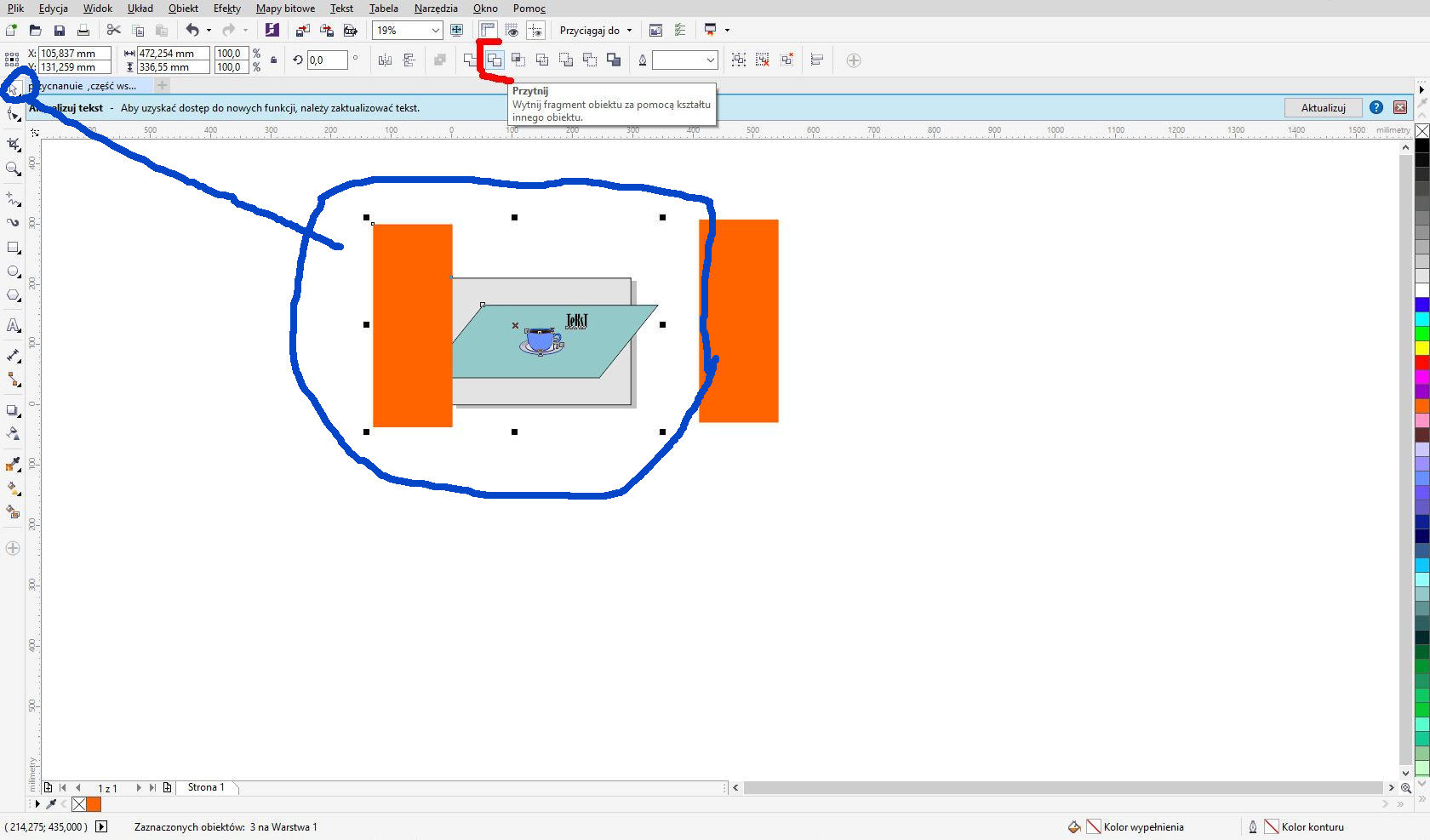Toggle the lock ratio padlock

point(273,60)
